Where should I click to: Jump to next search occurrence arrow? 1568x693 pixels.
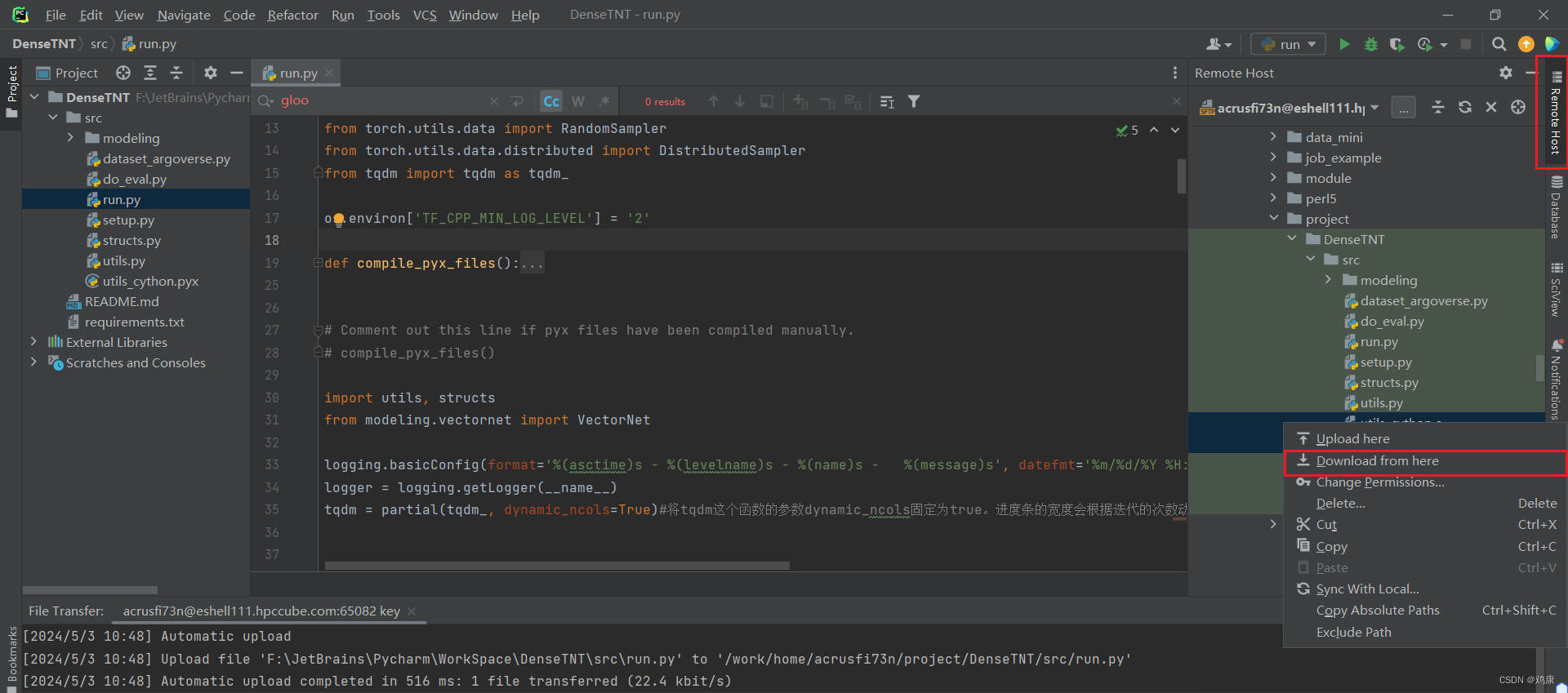click(x=740, y=101)
